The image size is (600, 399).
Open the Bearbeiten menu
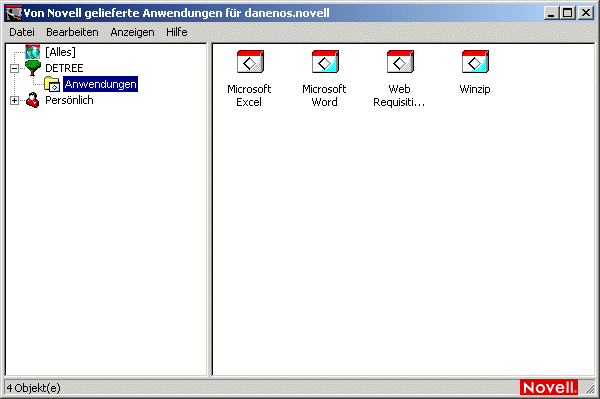click(x=72, y=32)
